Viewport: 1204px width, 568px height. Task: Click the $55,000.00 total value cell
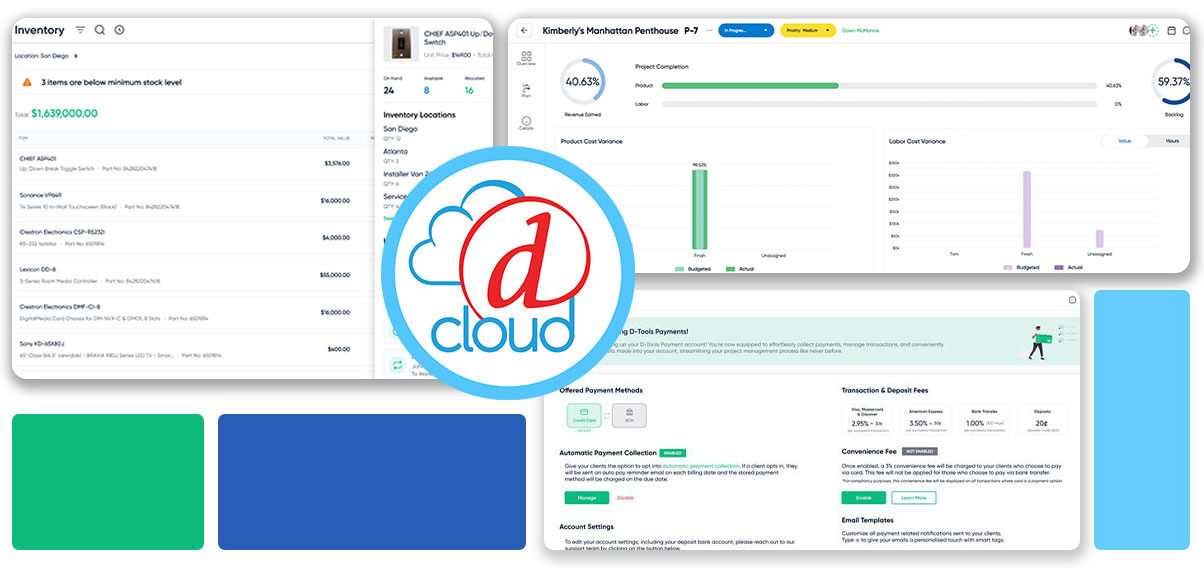pyautogui.click(x=334, y=274)
